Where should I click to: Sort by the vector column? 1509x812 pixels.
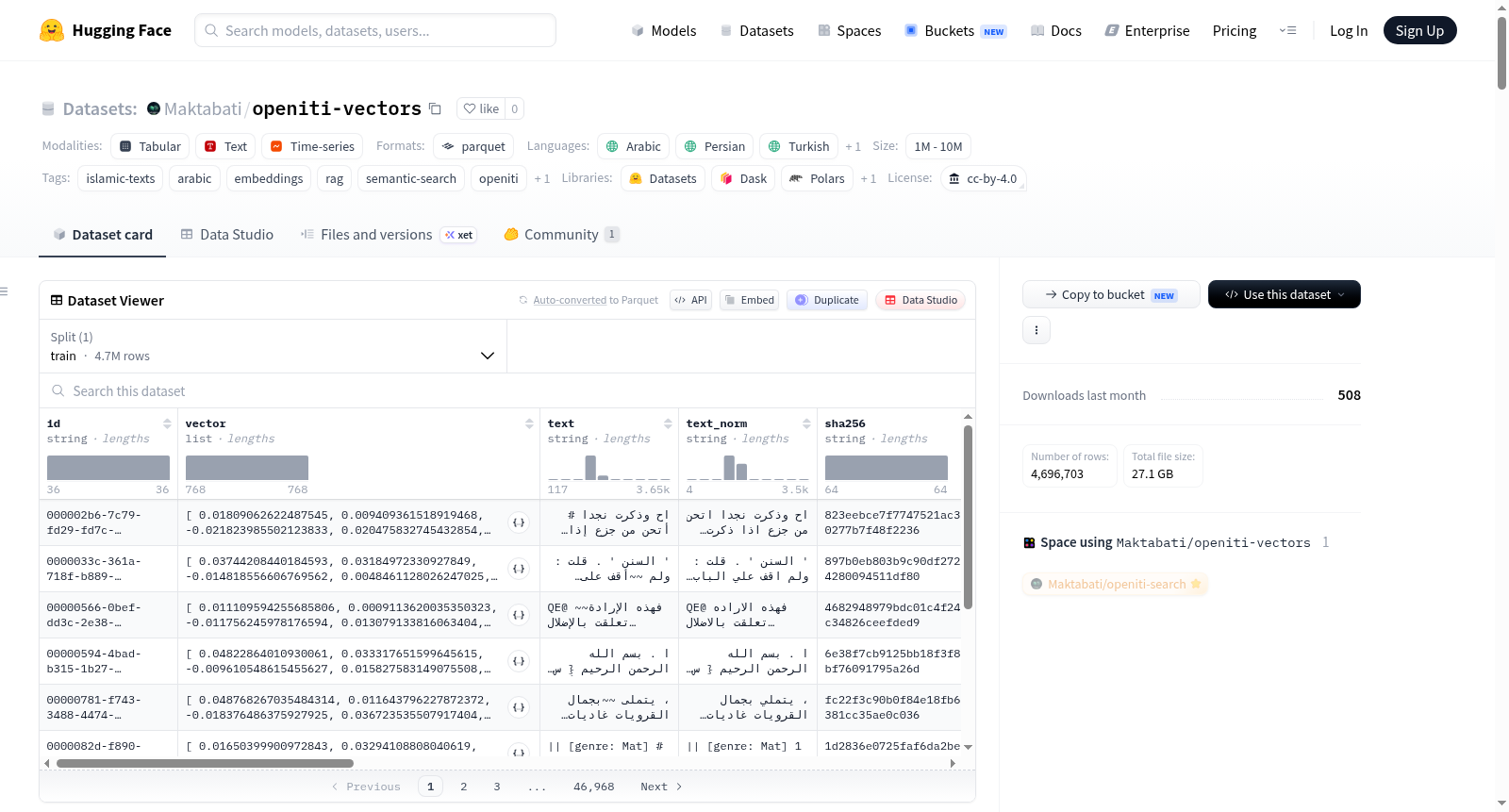point(529,423)
